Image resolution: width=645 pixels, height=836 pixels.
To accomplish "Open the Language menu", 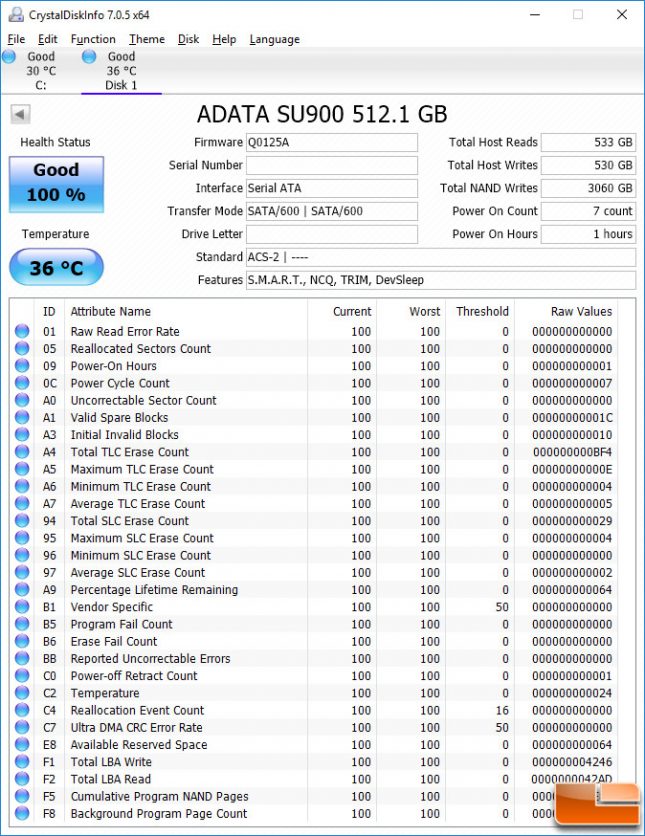I will click(x=275, y=39).
